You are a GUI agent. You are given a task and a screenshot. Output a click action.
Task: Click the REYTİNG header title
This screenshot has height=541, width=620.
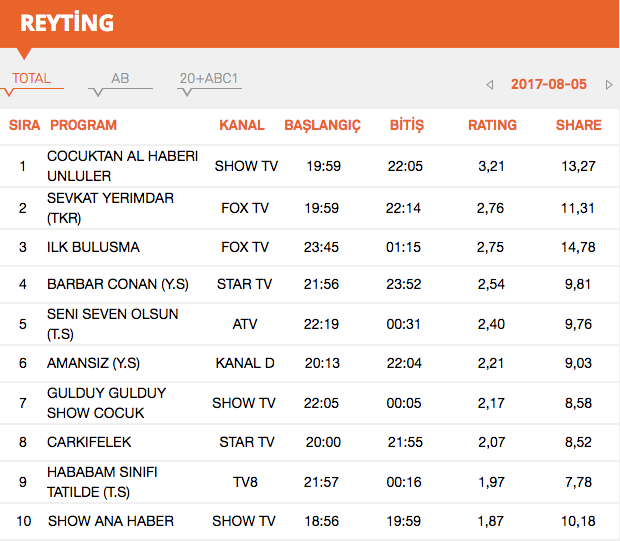[67, 23]
